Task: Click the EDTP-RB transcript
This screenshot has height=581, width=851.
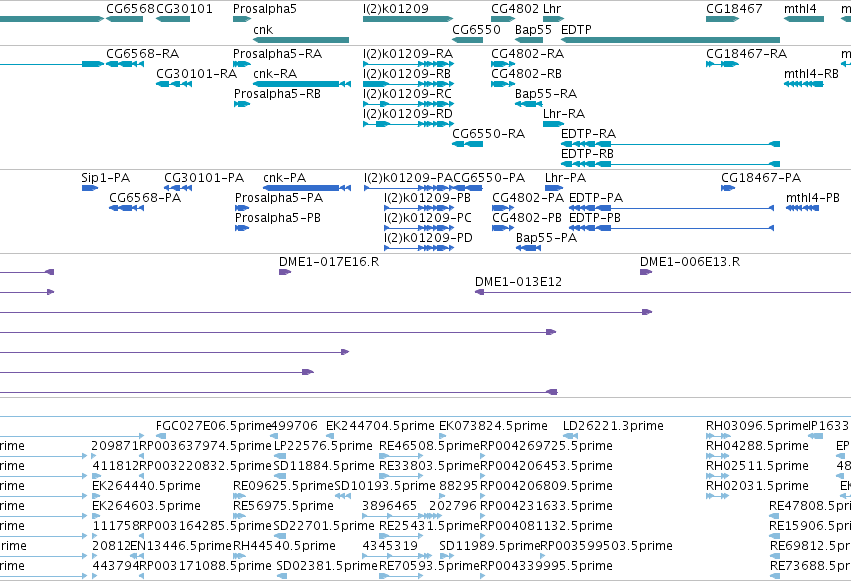Action: [x=670, y=164]
